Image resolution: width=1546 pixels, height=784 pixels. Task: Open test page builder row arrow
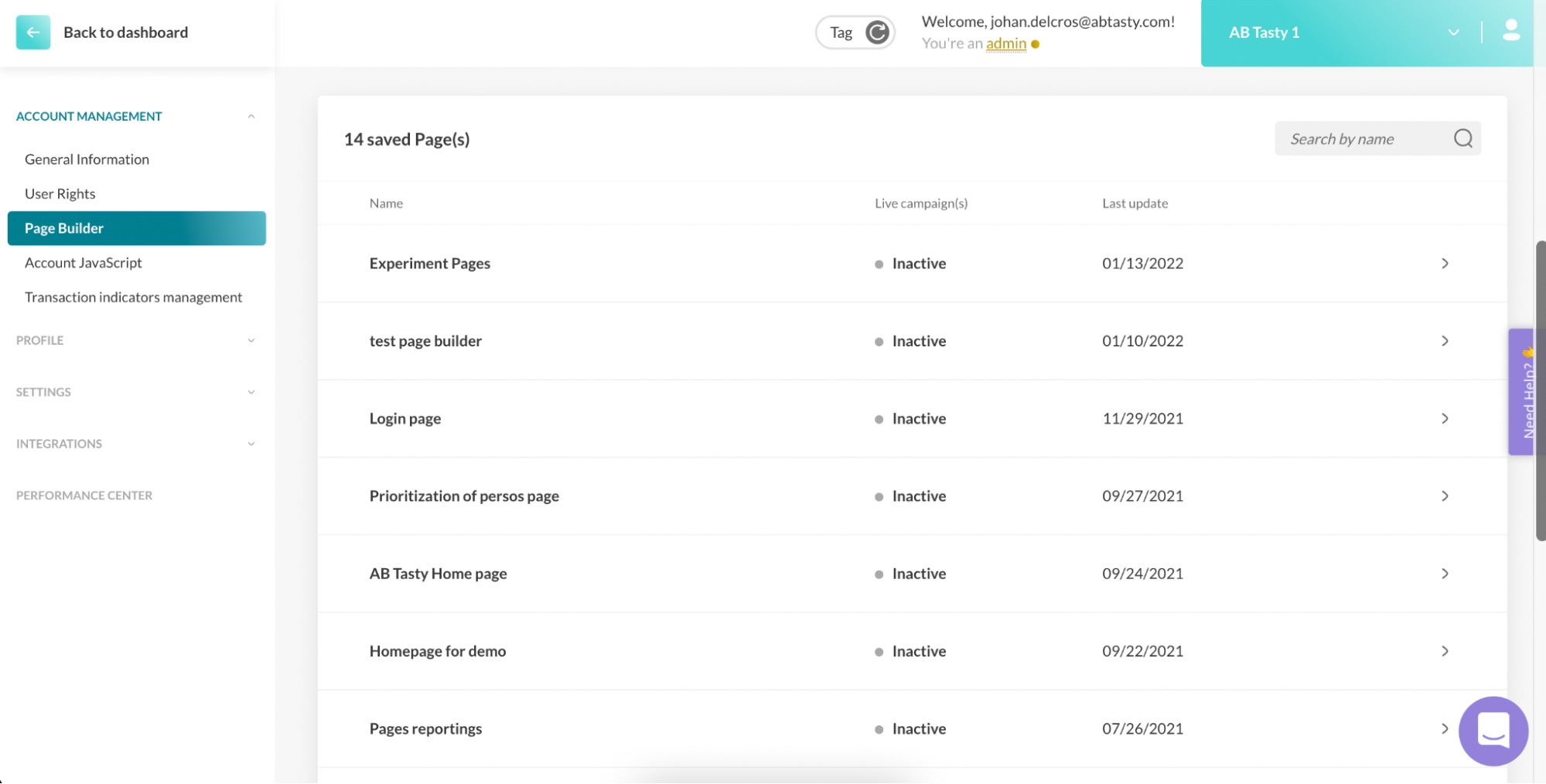point(1445,341)
